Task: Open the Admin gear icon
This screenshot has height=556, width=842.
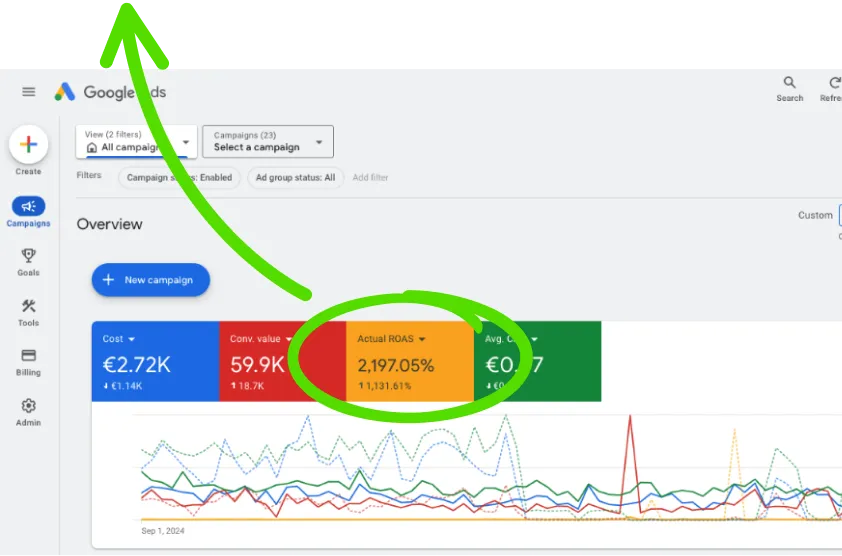Action: 28,406
